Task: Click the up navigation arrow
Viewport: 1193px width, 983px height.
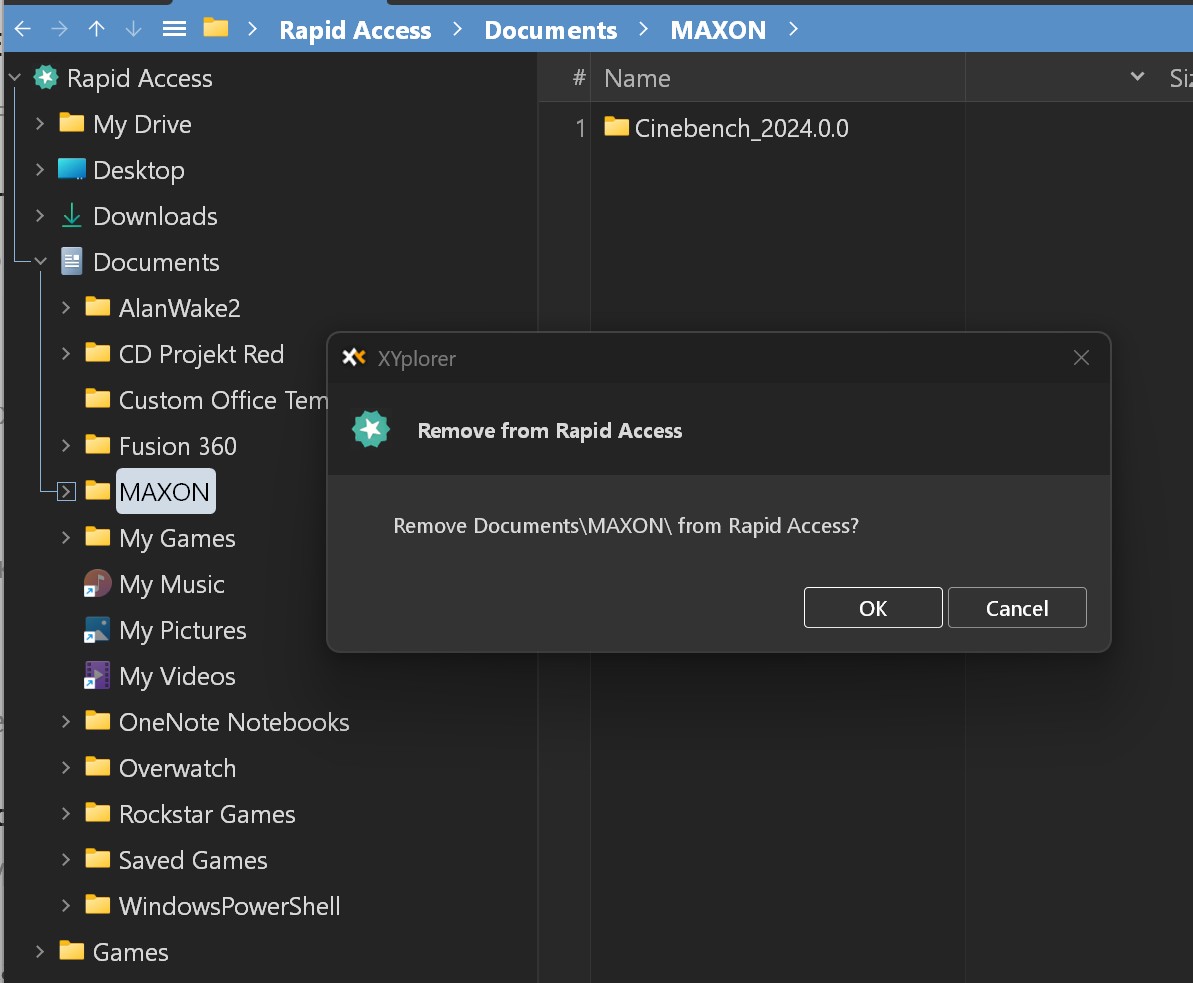Action: 96,30
